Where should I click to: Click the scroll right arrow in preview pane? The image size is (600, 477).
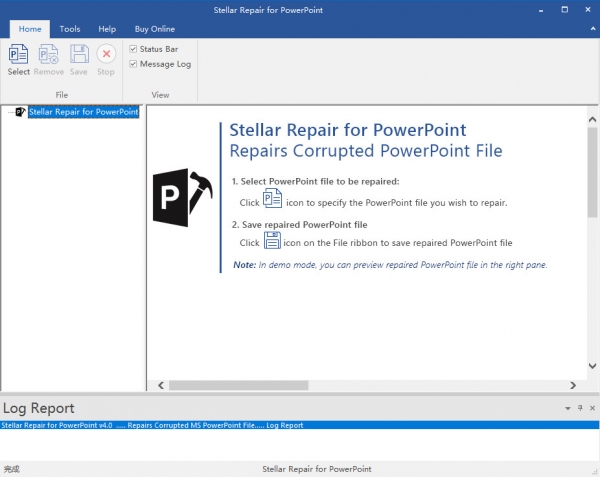coord(573,385)
